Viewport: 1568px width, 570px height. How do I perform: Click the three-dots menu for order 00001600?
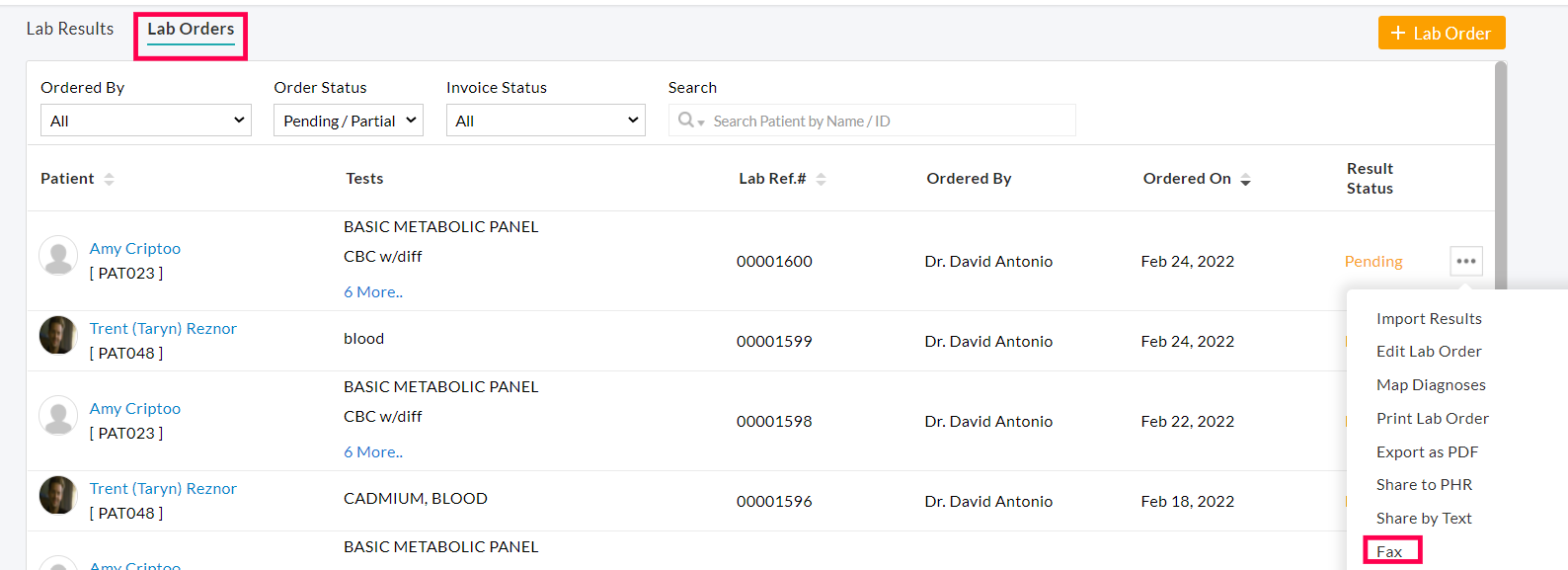pos(1466,261)
